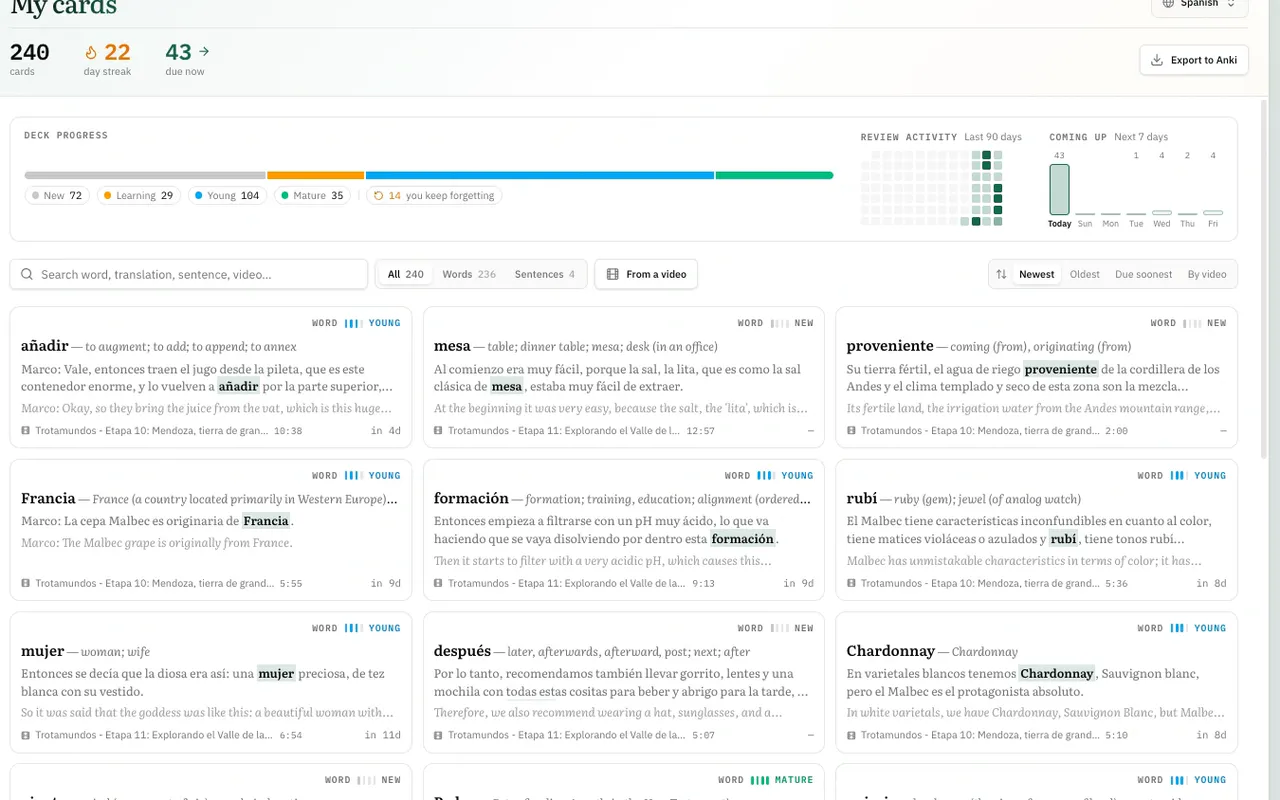This screenshot has width=1280, height=800.
Task: Click the word 'después' card heading
Action: point(463,651)
